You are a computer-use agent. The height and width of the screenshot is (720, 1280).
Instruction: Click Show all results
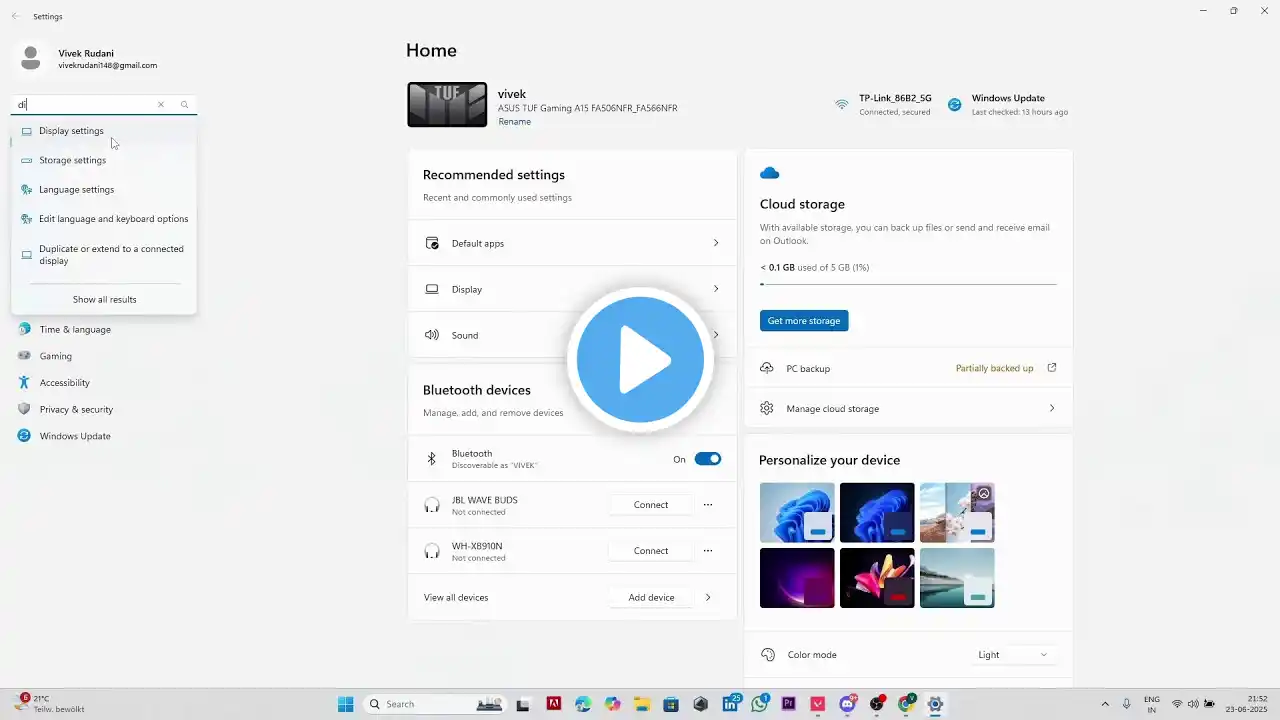(104, 299)
